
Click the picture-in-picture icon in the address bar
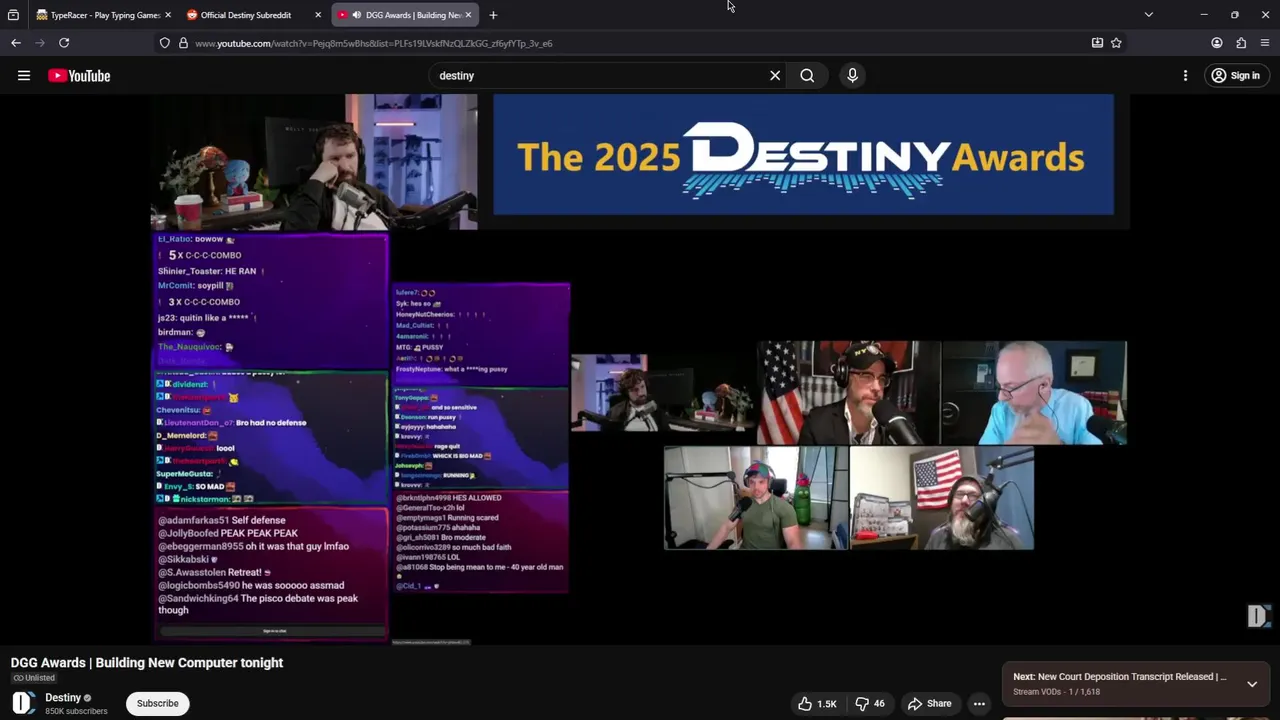coord(1097,43)
